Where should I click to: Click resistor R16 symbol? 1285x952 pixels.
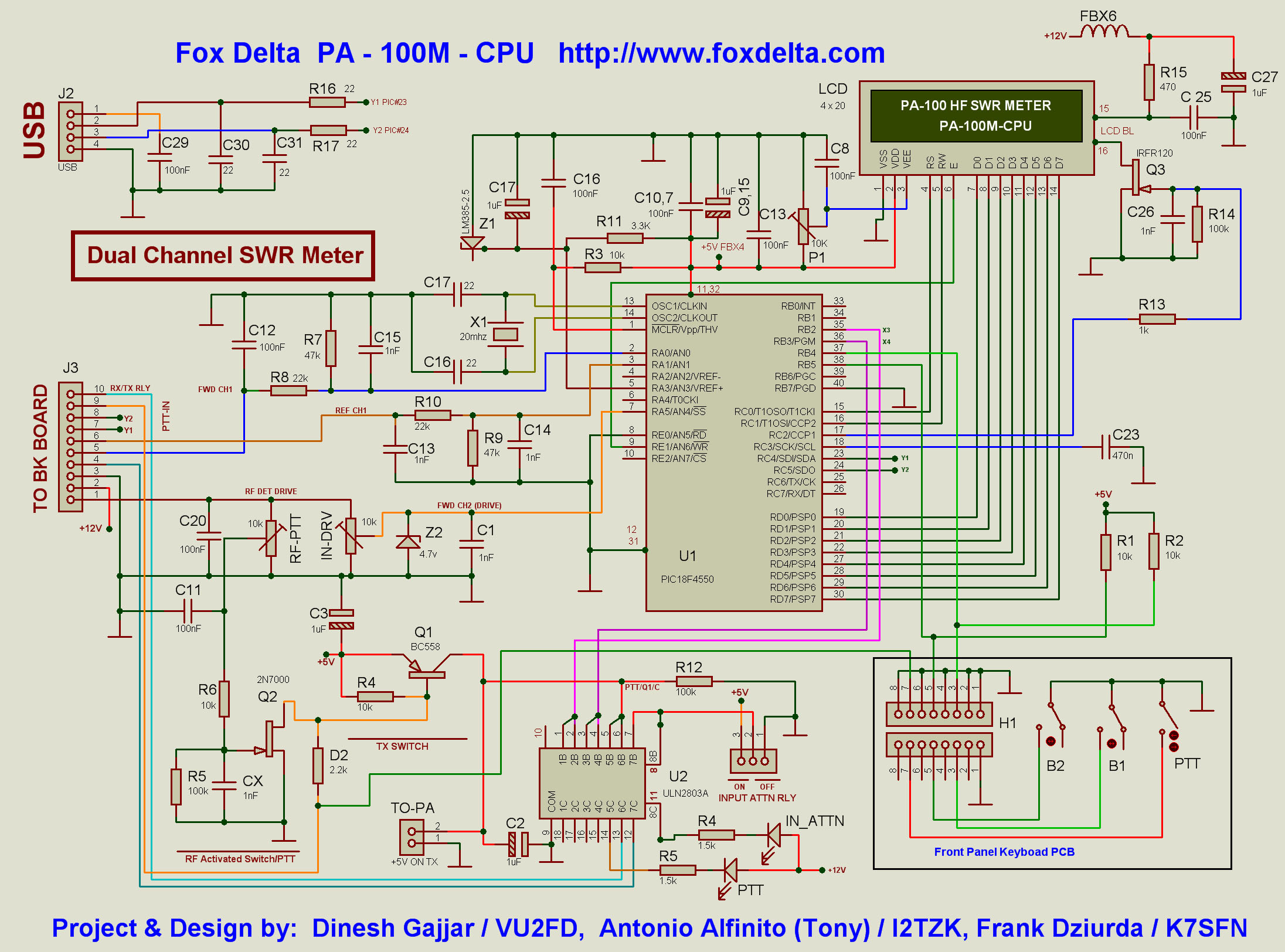pos(327,102)
